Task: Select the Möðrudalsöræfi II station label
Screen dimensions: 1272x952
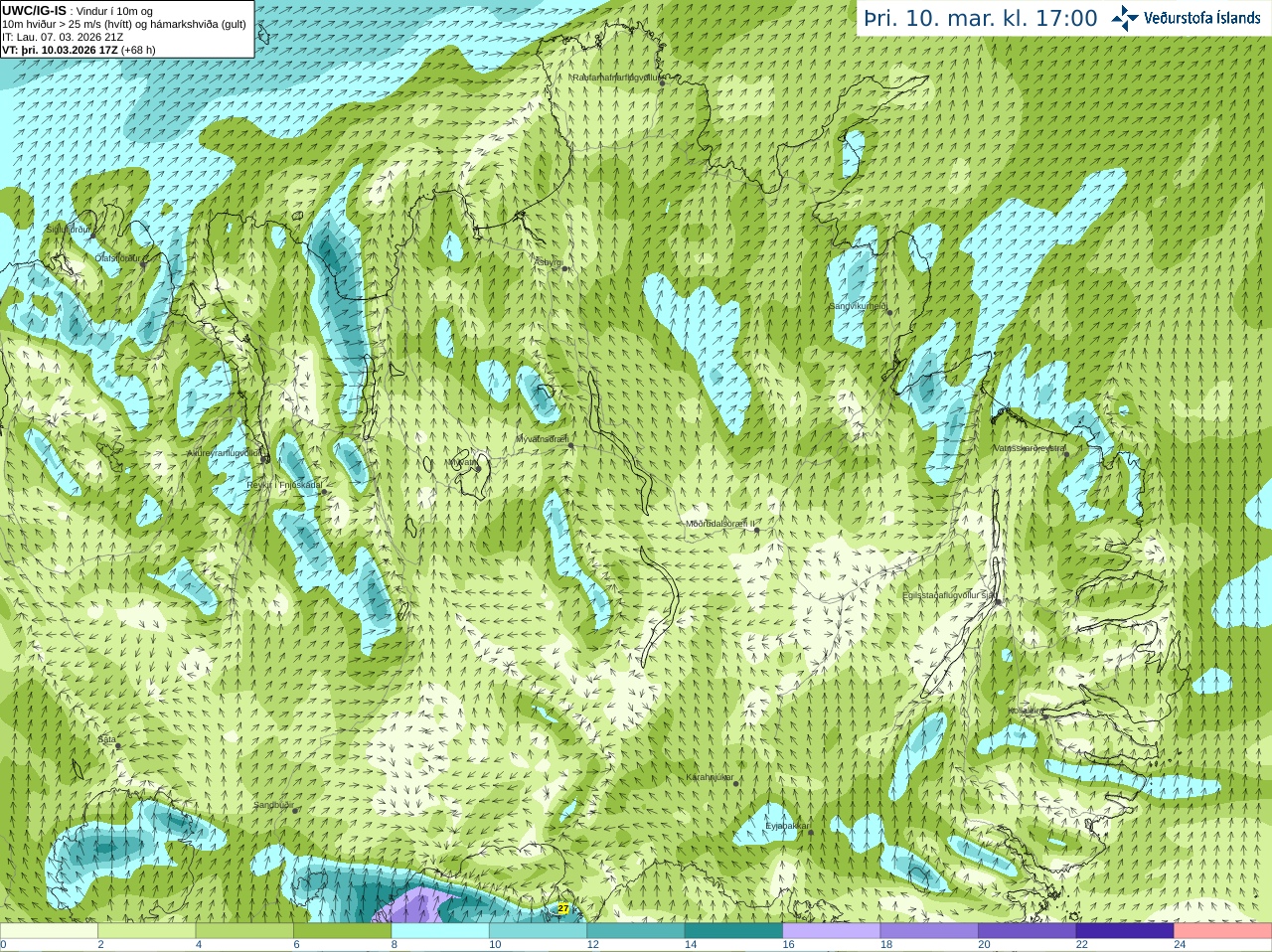Action: [x=720, y=524]
